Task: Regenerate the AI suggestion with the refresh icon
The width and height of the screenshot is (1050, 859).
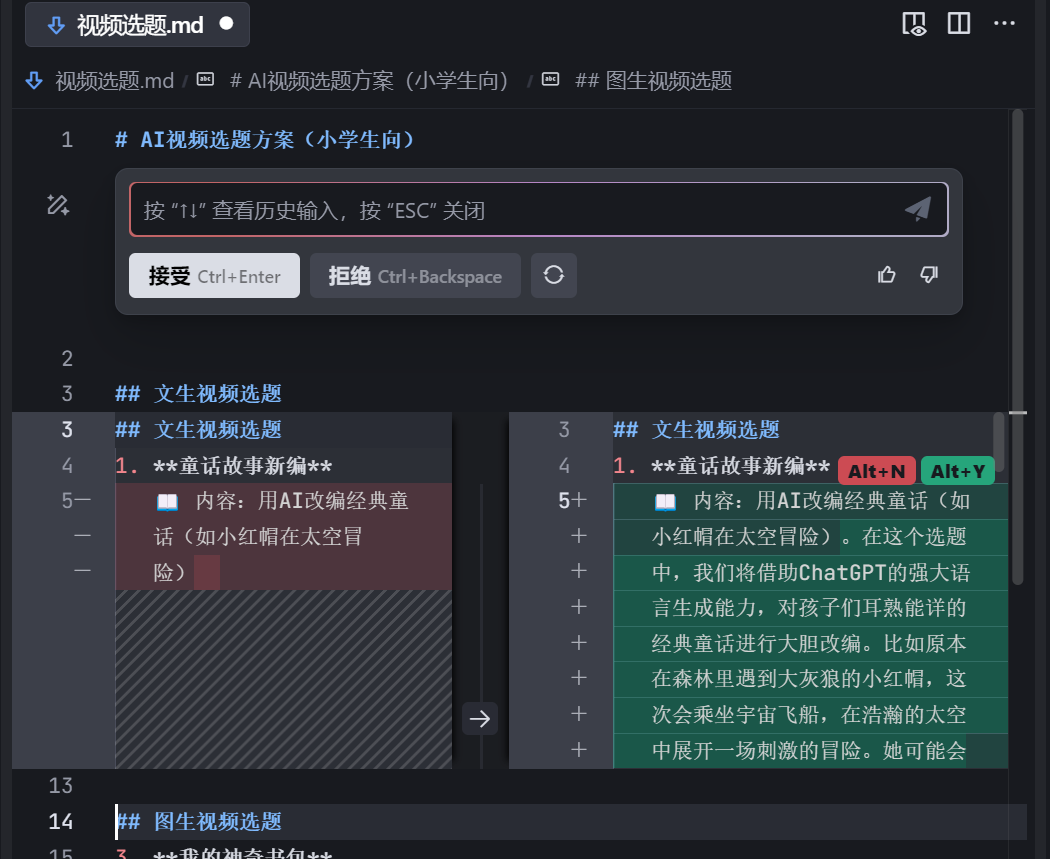Action: coord(554,275)
